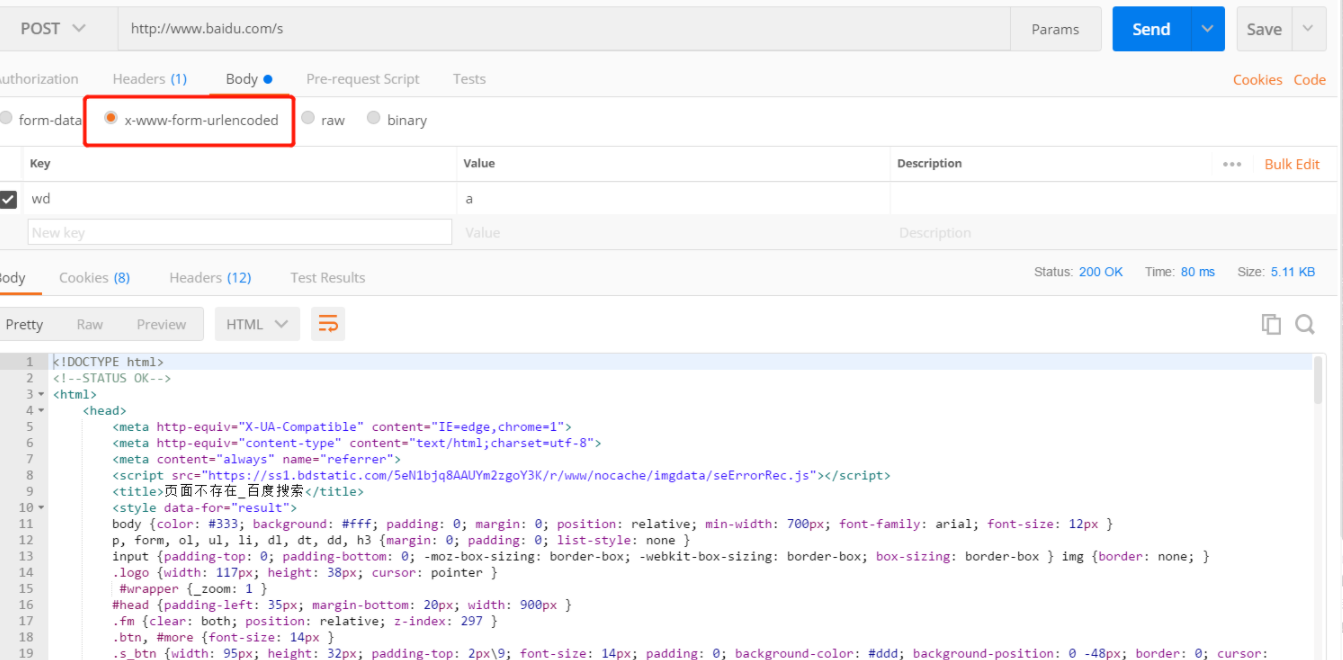Image resolution: width=1343 pixels, height=660 pixels.
Task: Open response Headers (12) tab
Action: 210,278
